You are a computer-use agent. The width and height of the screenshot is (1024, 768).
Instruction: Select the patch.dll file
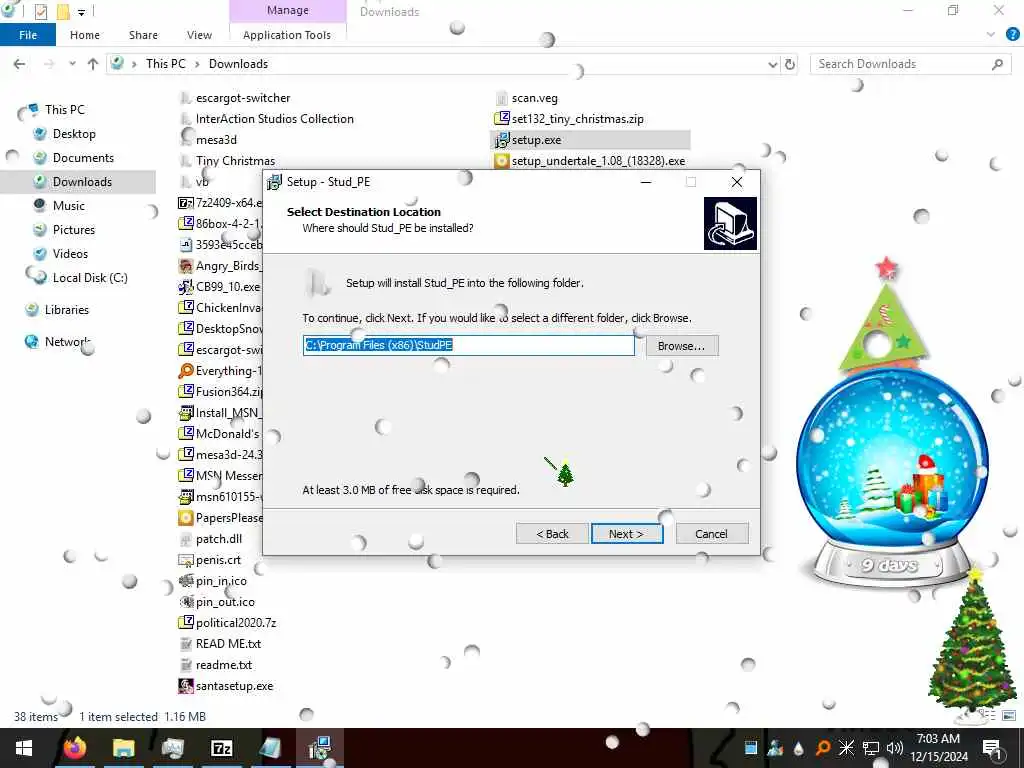(x=219, y=539)
